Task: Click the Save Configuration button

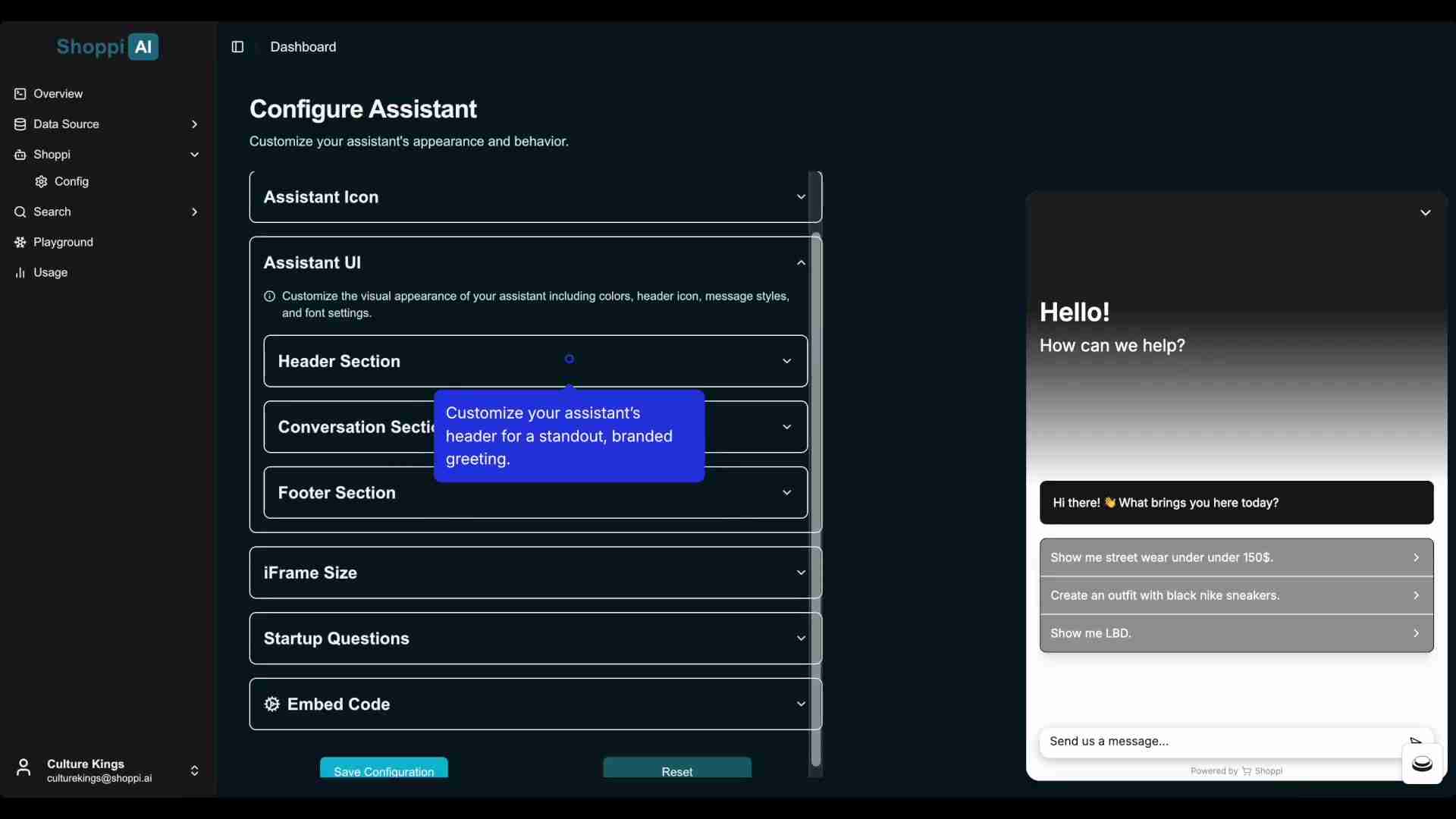Action: [384, 769]
